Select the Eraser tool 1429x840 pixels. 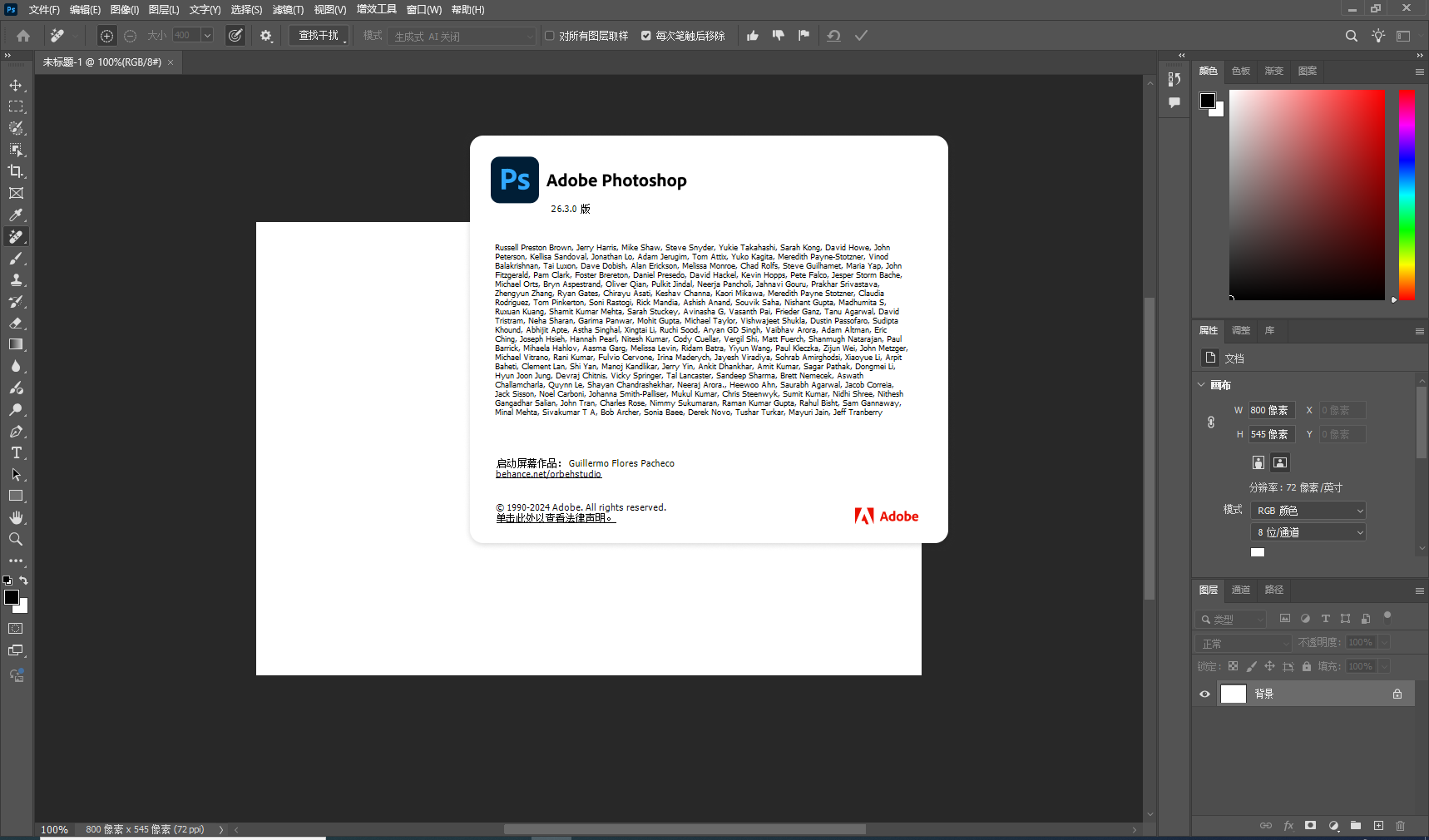click(x=16, y=324)
